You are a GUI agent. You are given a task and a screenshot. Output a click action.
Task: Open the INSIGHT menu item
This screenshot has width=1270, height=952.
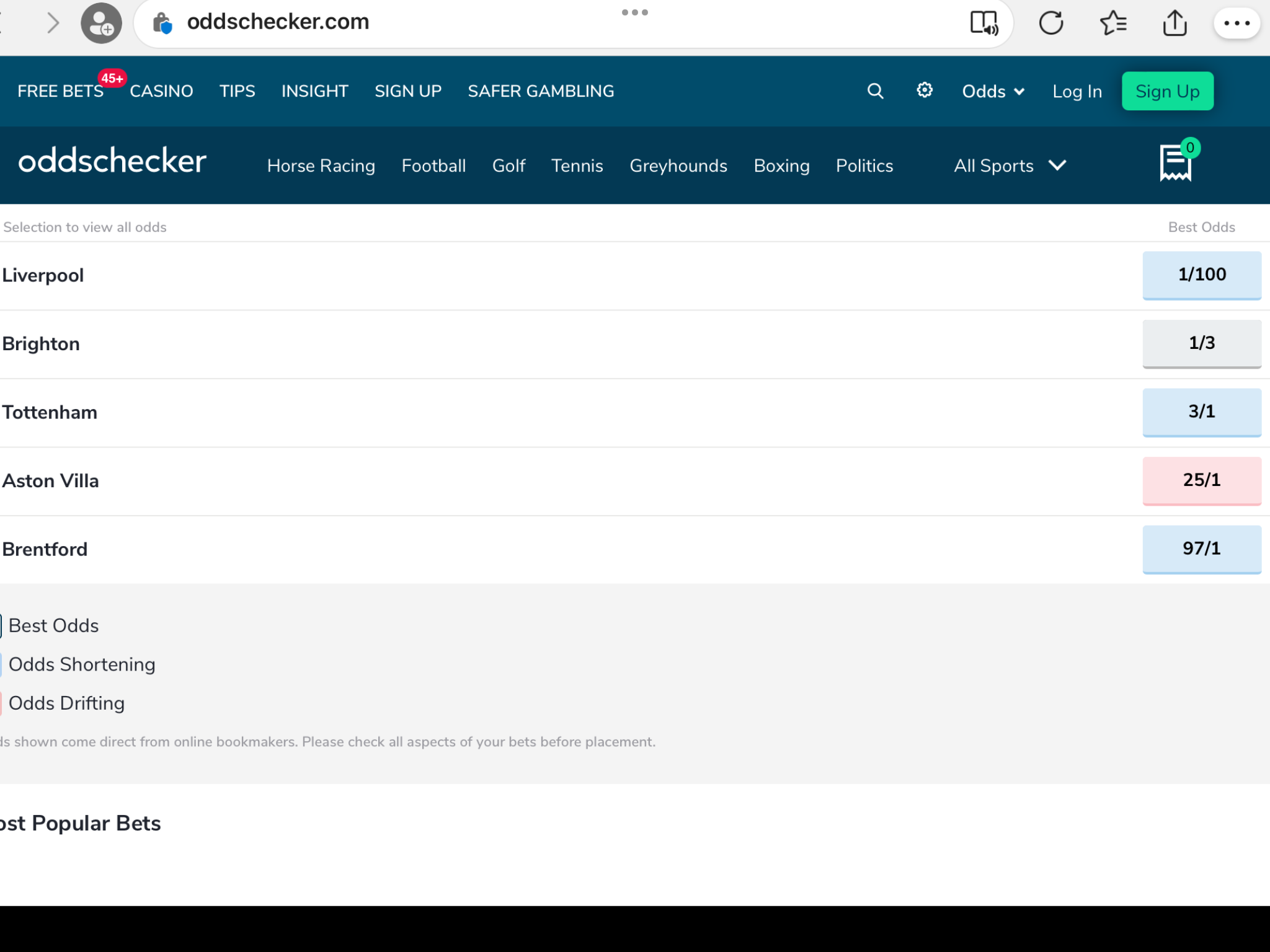(314, 91)
